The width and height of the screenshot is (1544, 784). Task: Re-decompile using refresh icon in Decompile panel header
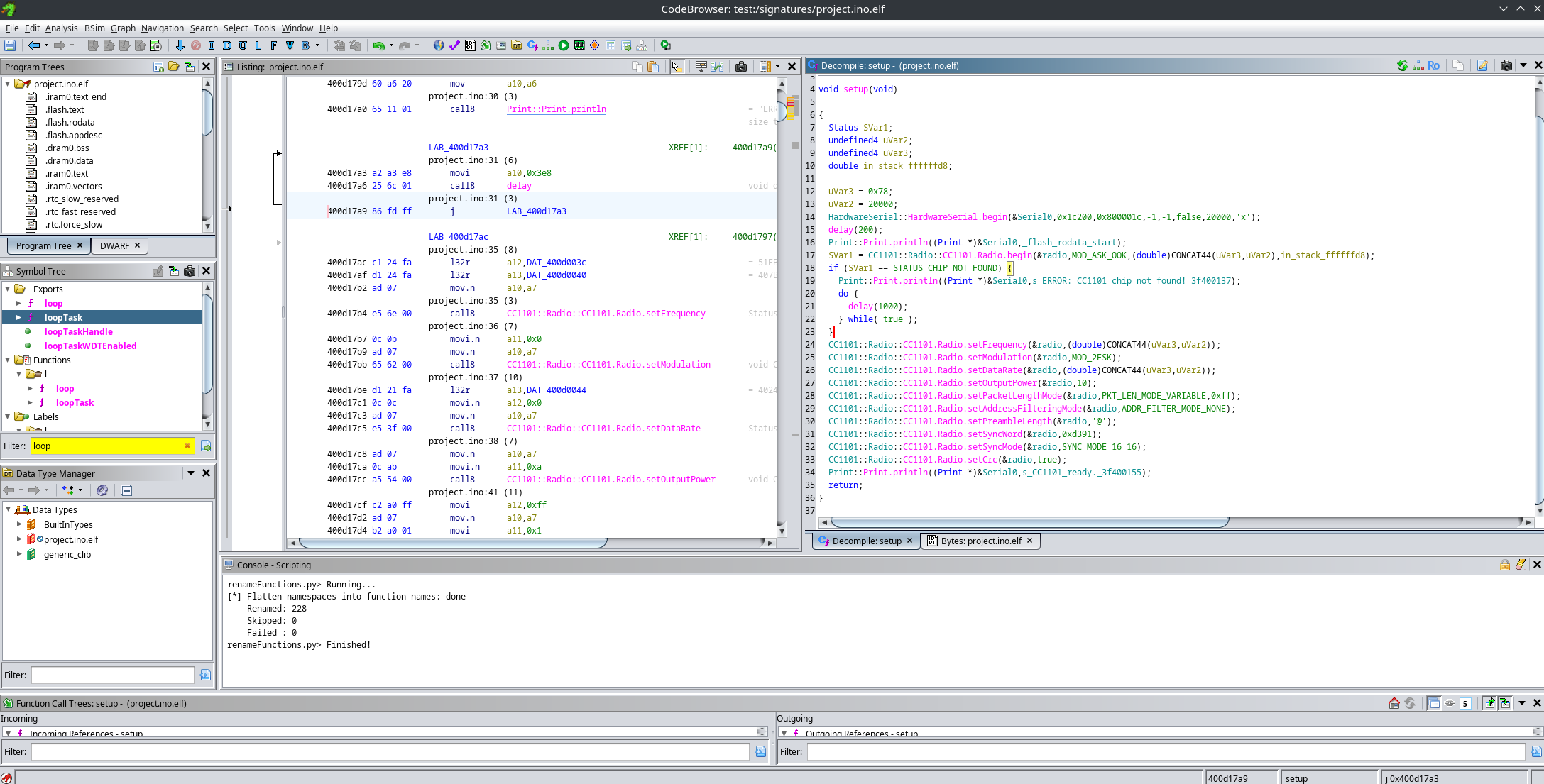point(1403,65)
